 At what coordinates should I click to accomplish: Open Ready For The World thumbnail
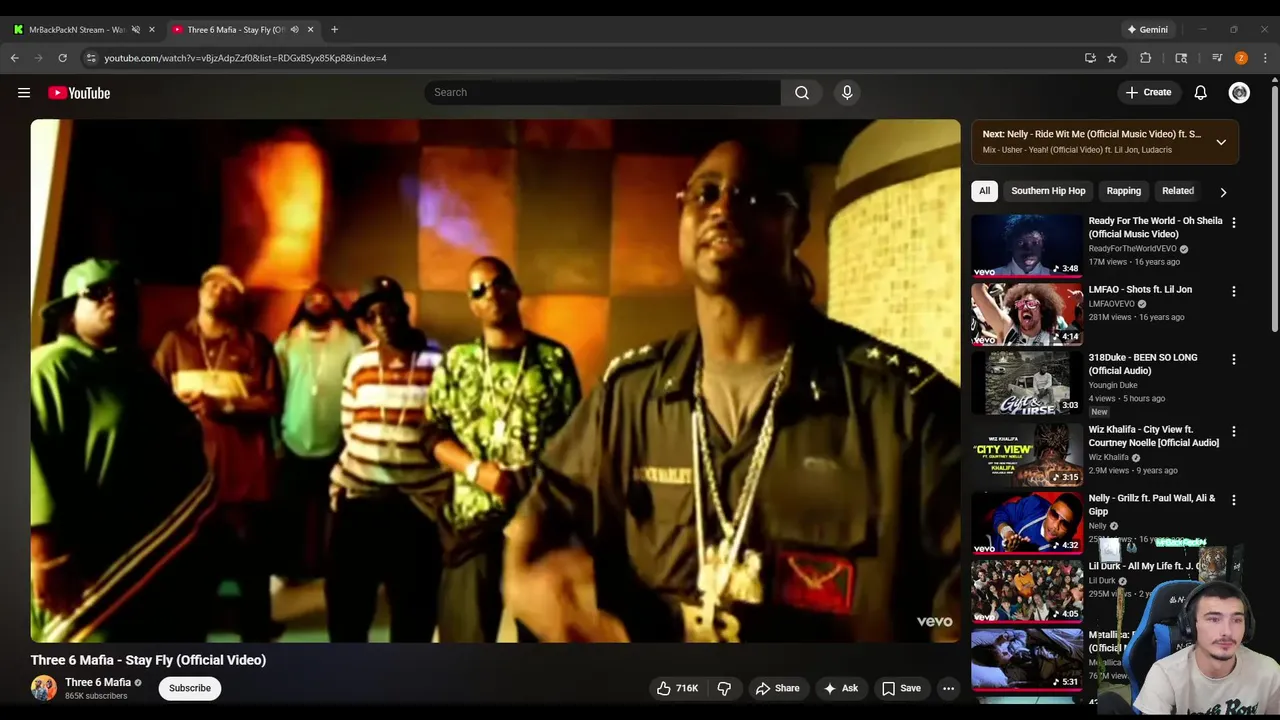point(1027,245)
